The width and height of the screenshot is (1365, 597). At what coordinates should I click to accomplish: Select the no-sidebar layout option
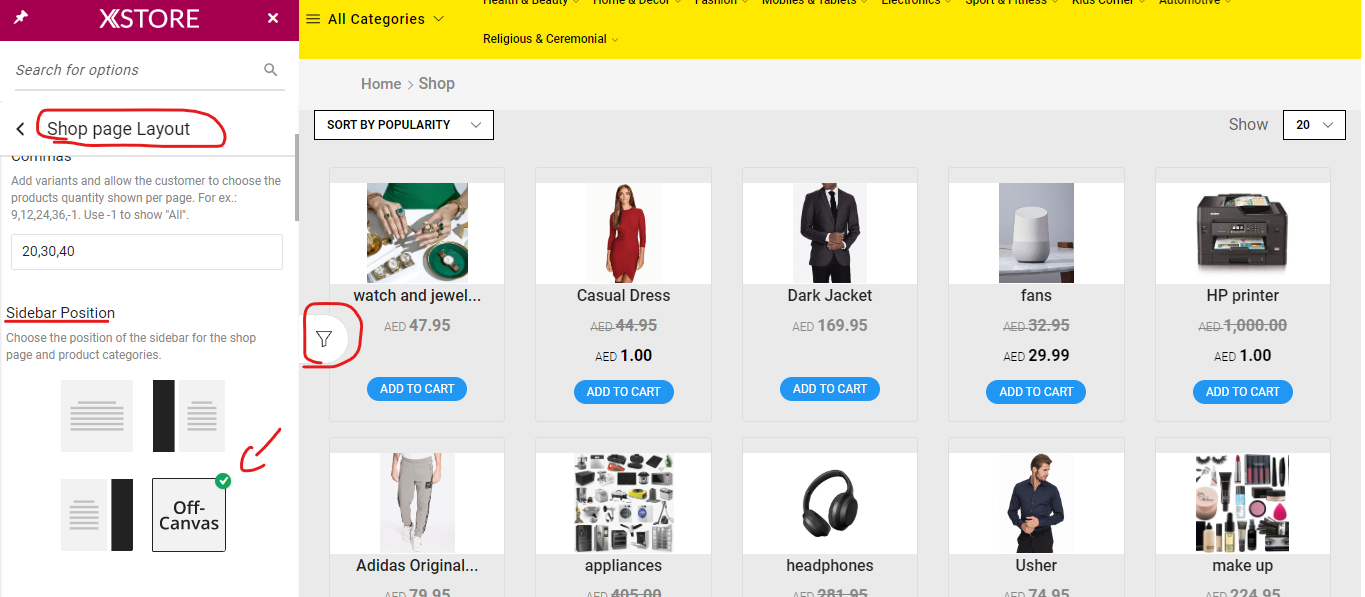pos(97,416)
